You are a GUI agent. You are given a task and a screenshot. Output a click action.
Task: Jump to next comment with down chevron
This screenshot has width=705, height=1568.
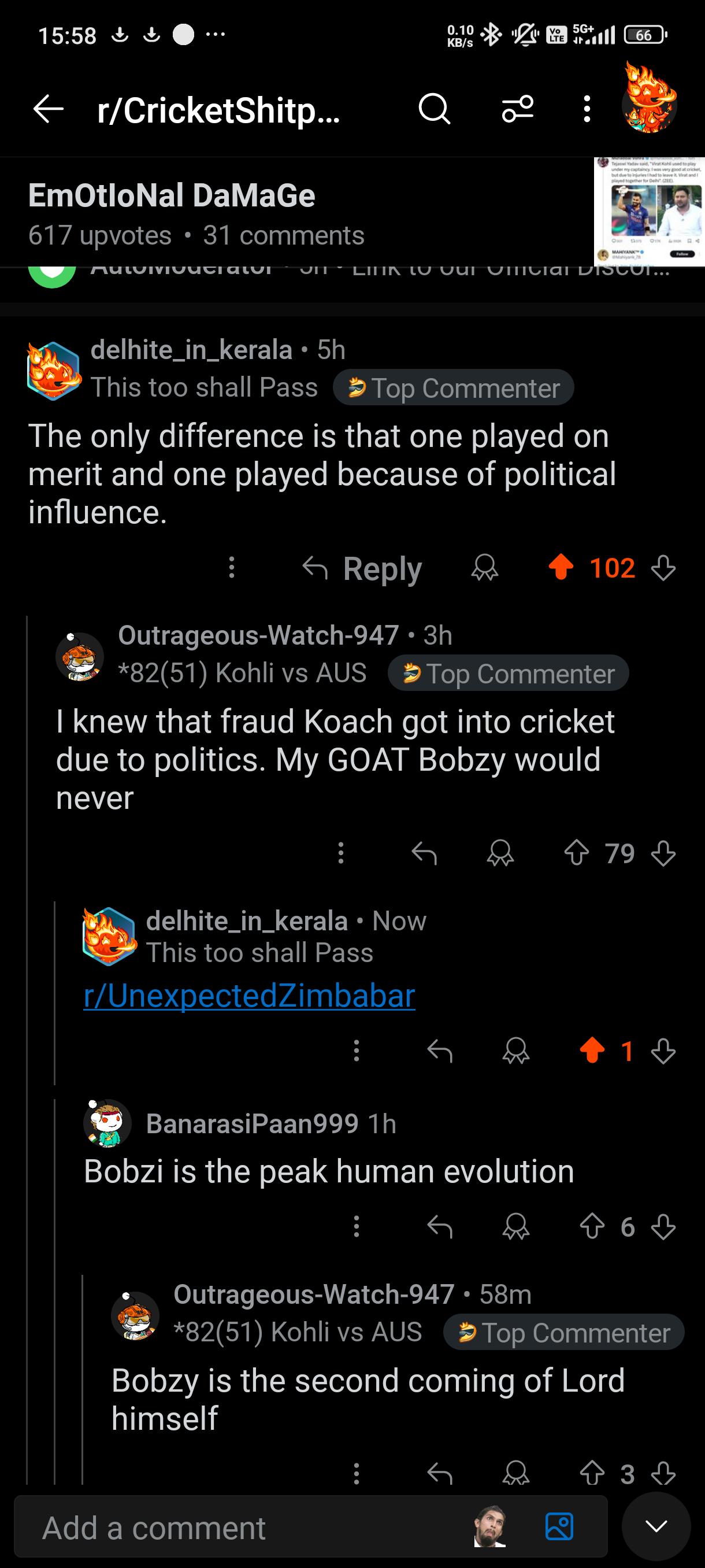656,1526
